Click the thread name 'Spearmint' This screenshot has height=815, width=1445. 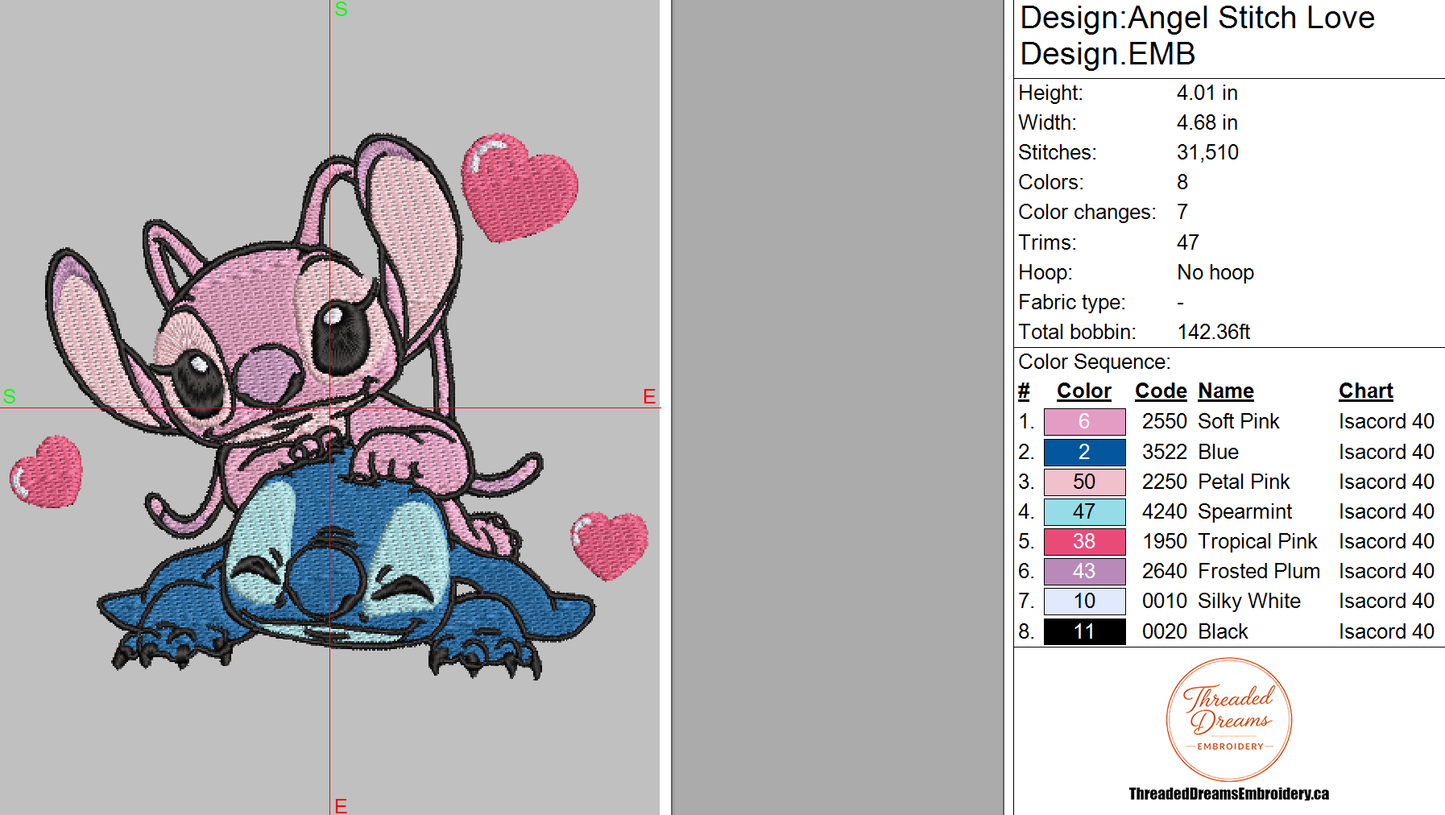click(1245, 512)
